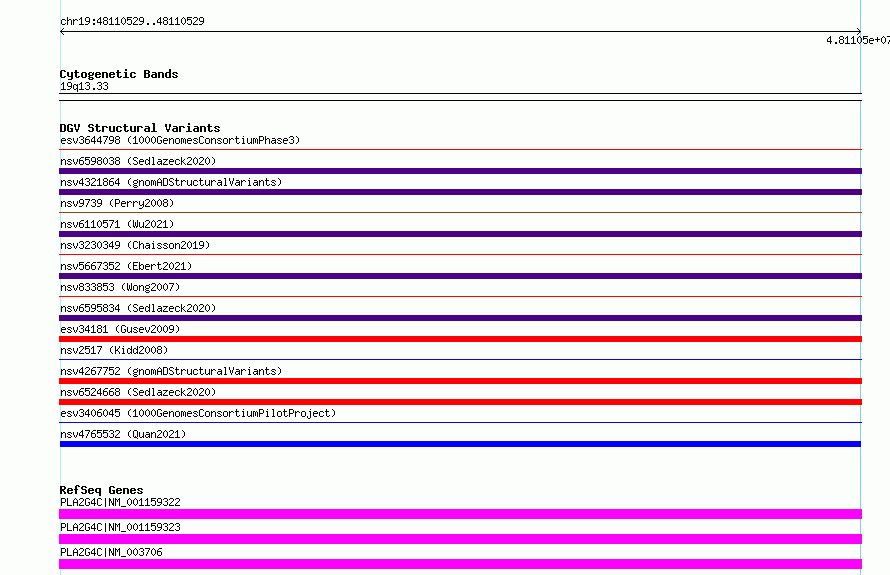Viewport: 890px width, 575px height.
Task: Click the thin red bar under esv3644798
Action: 460,150
